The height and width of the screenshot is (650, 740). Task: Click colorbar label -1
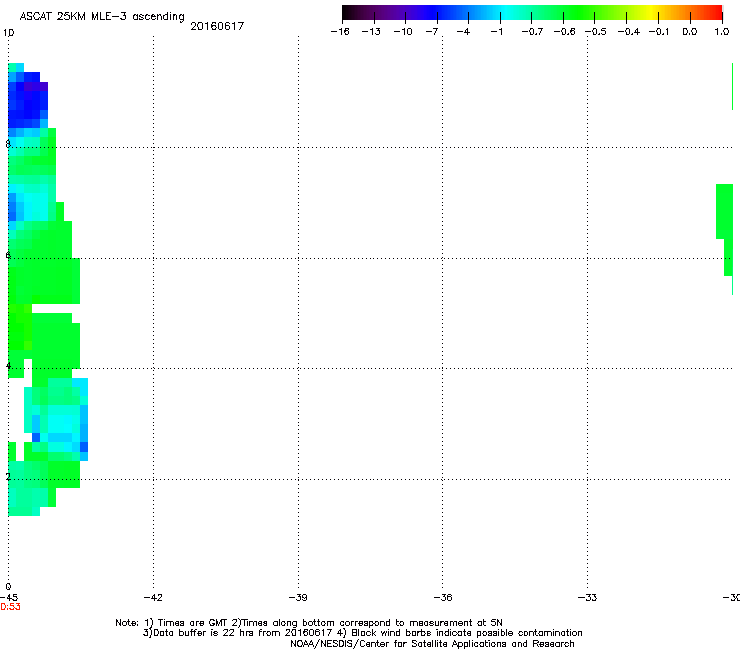coord(496,32)
